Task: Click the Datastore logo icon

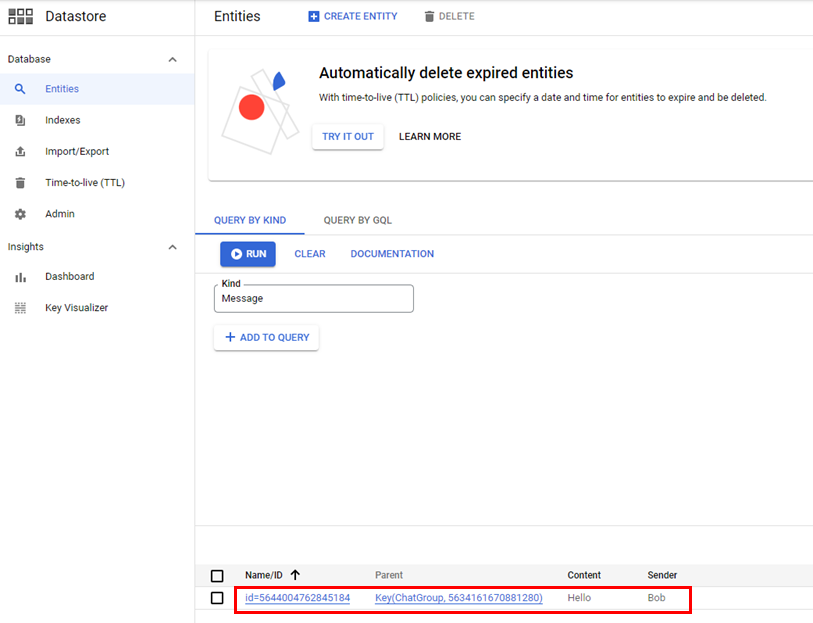Action: tap(20, 16)
